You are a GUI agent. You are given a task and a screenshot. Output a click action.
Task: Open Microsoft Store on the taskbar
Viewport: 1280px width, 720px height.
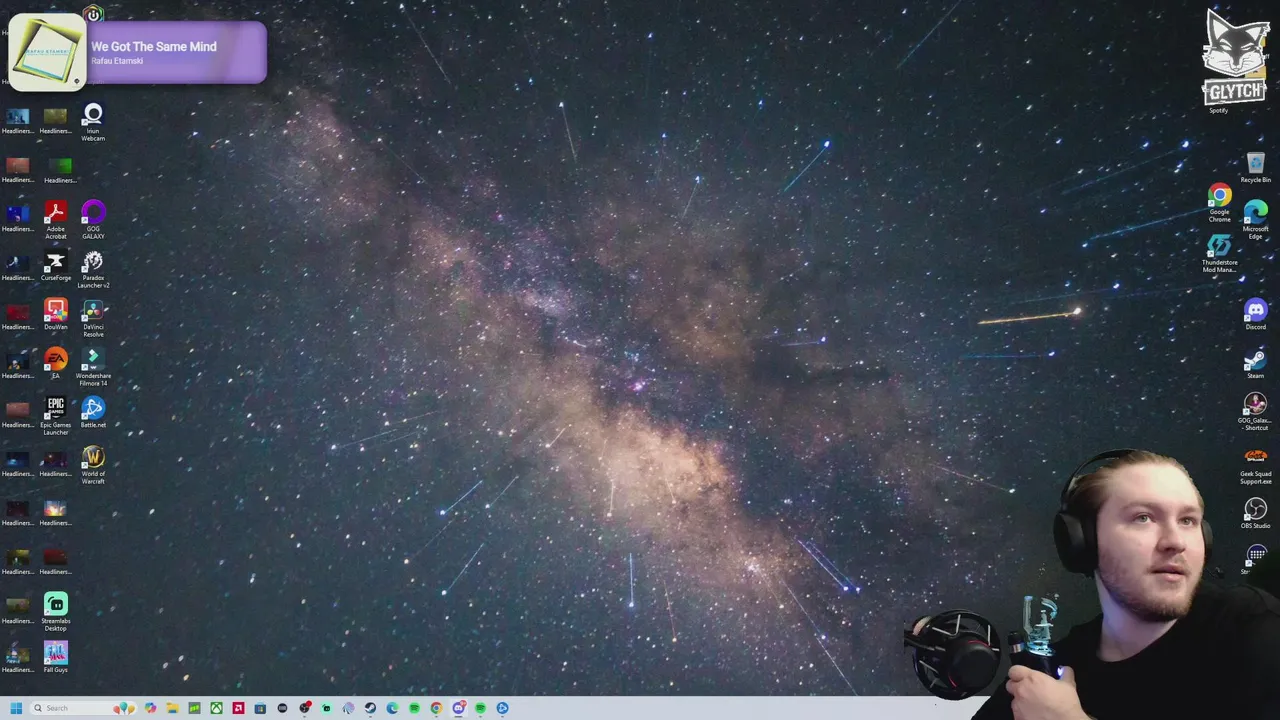[x=260, y=708]
